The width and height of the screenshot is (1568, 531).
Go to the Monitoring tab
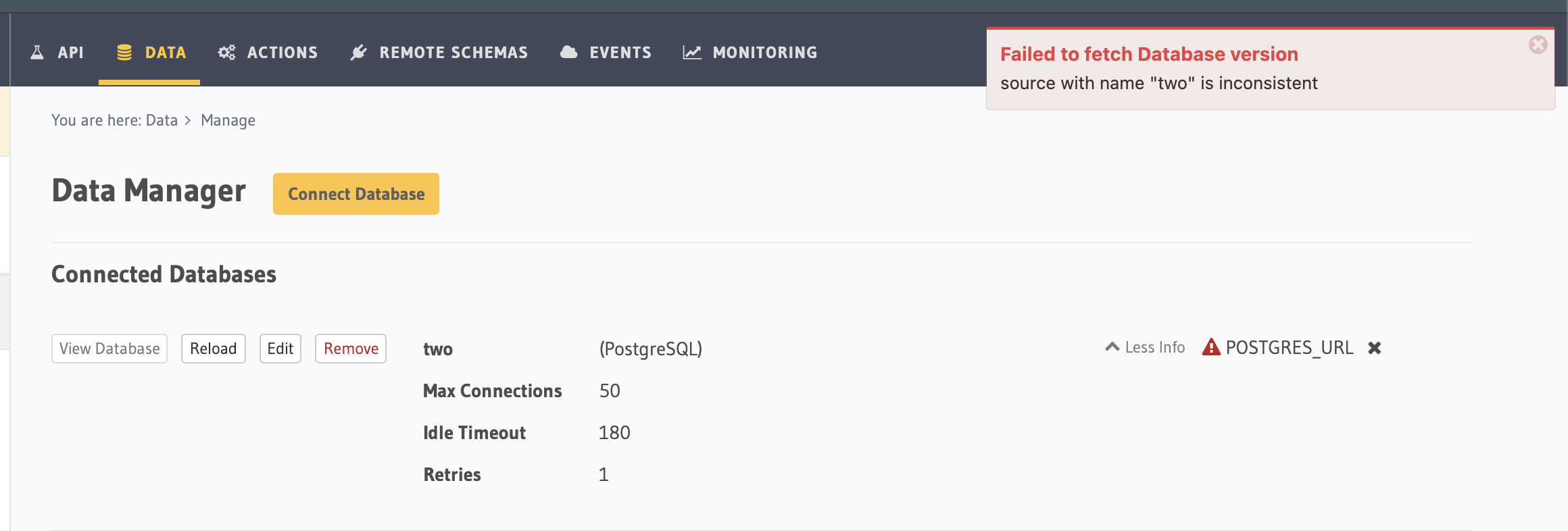[x=750, y=52]
